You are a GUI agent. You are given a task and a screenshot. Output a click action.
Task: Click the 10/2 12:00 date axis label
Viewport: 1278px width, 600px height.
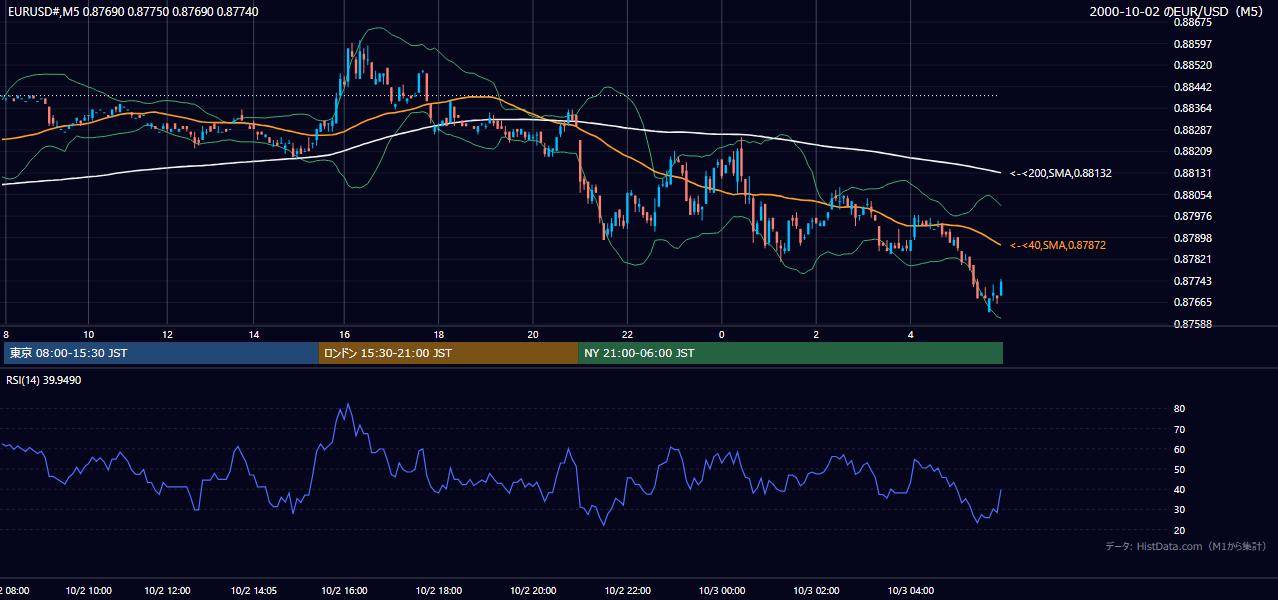point(167,590)
